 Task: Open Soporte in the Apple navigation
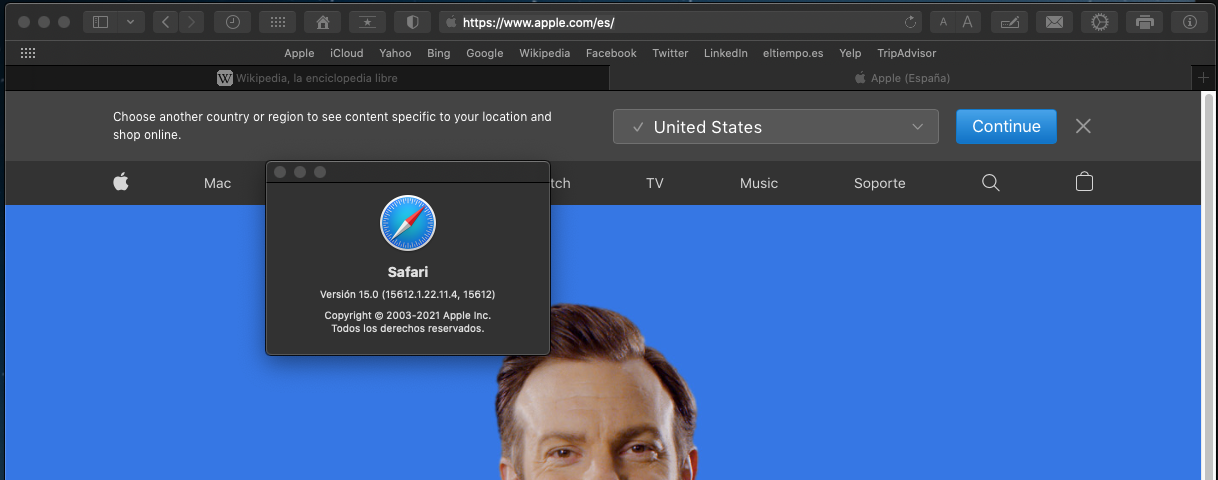pos(880,183)
